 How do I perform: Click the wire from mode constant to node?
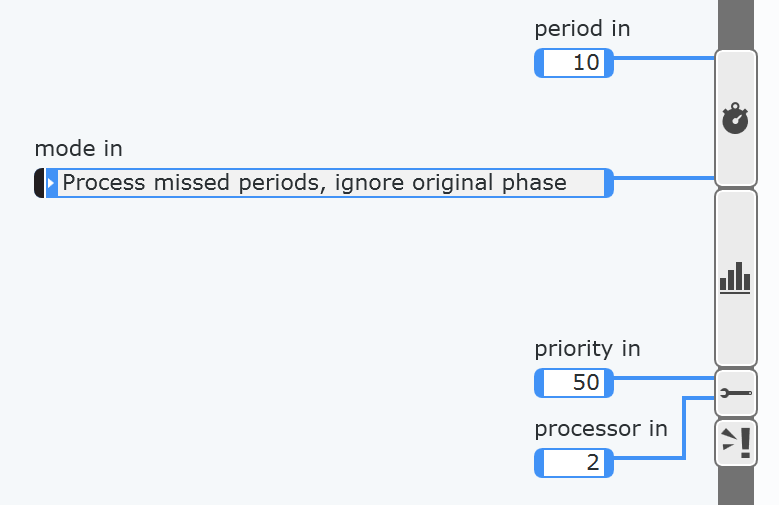(664, 177)
